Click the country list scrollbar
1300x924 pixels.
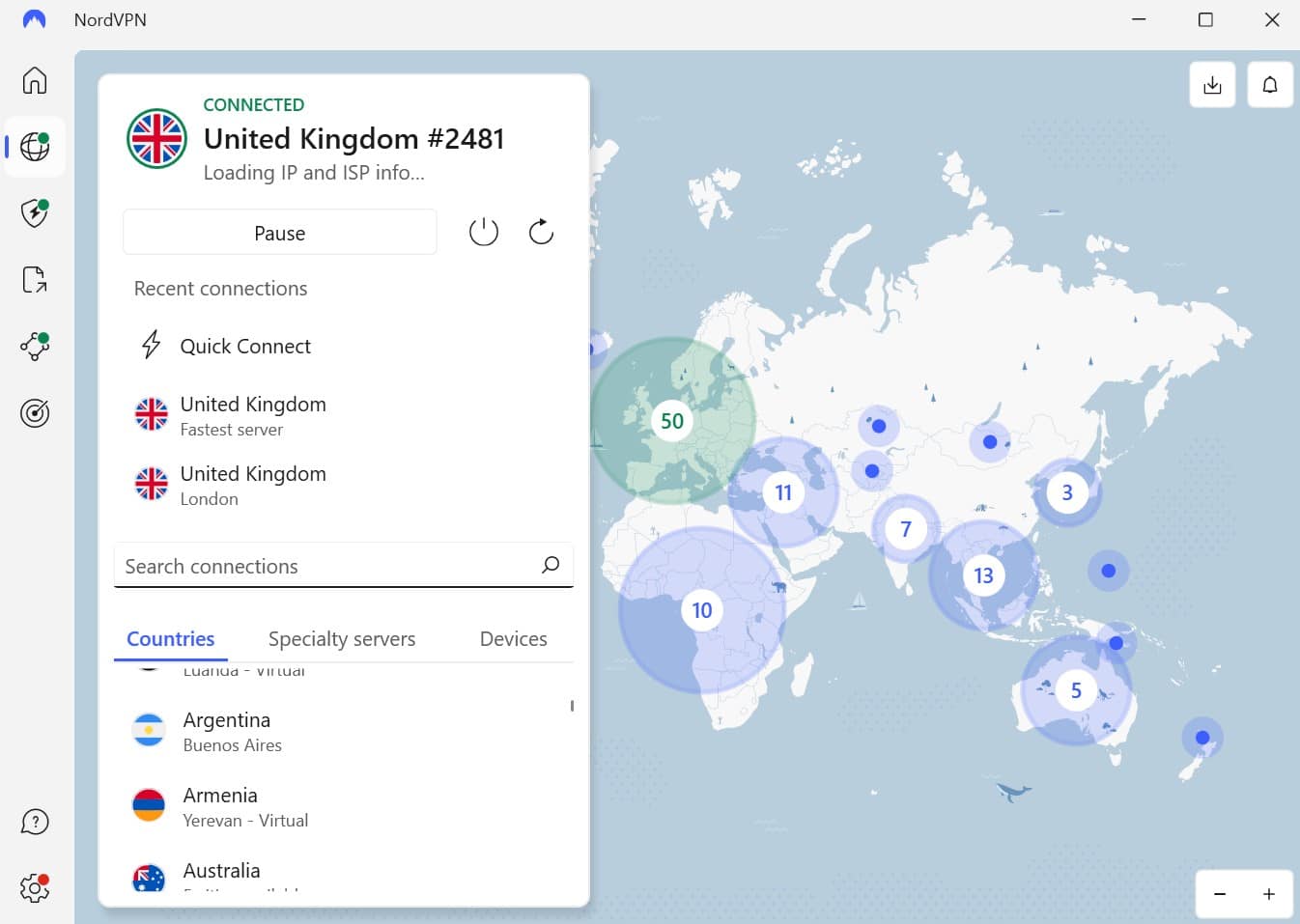click(572, 706)
